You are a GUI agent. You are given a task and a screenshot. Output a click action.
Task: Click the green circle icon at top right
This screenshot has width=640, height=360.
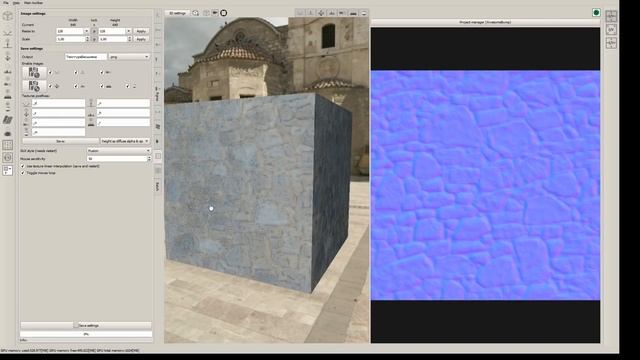click(596, 13)
